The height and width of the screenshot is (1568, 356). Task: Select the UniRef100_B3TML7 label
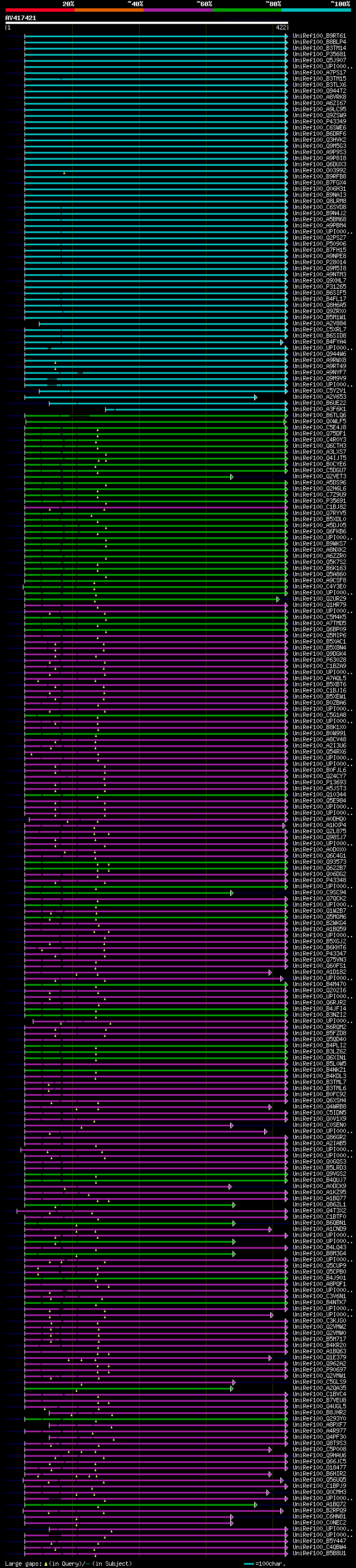tap(319, 1082)
